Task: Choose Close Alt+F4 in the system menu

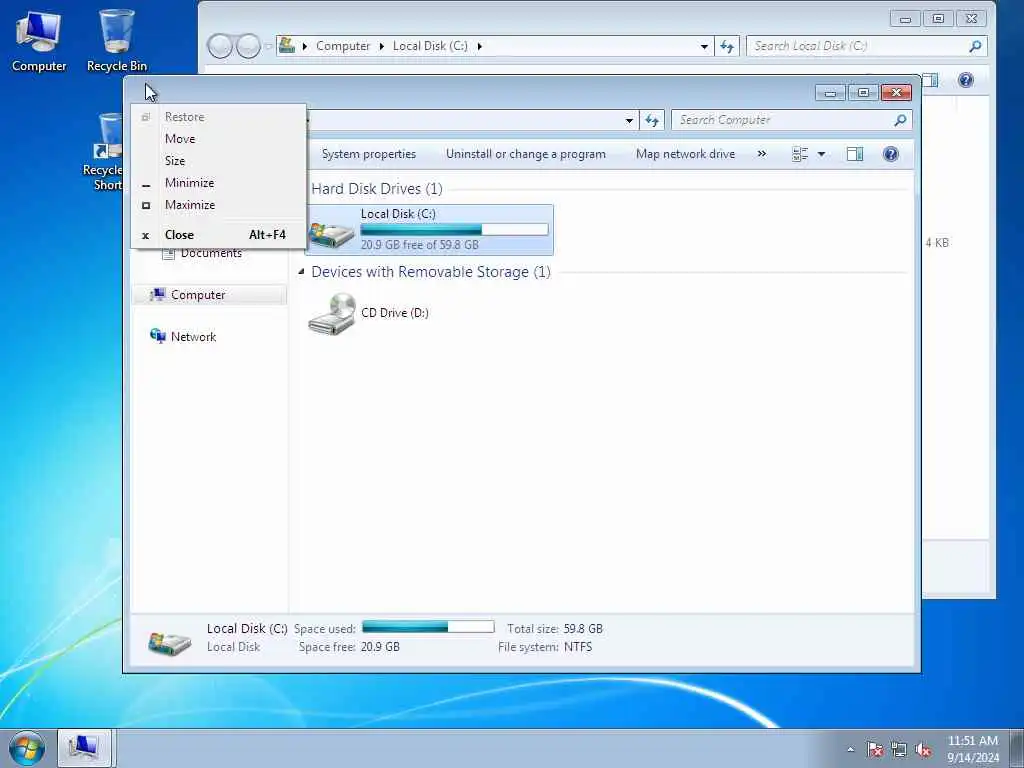Action: coord(219,235)
